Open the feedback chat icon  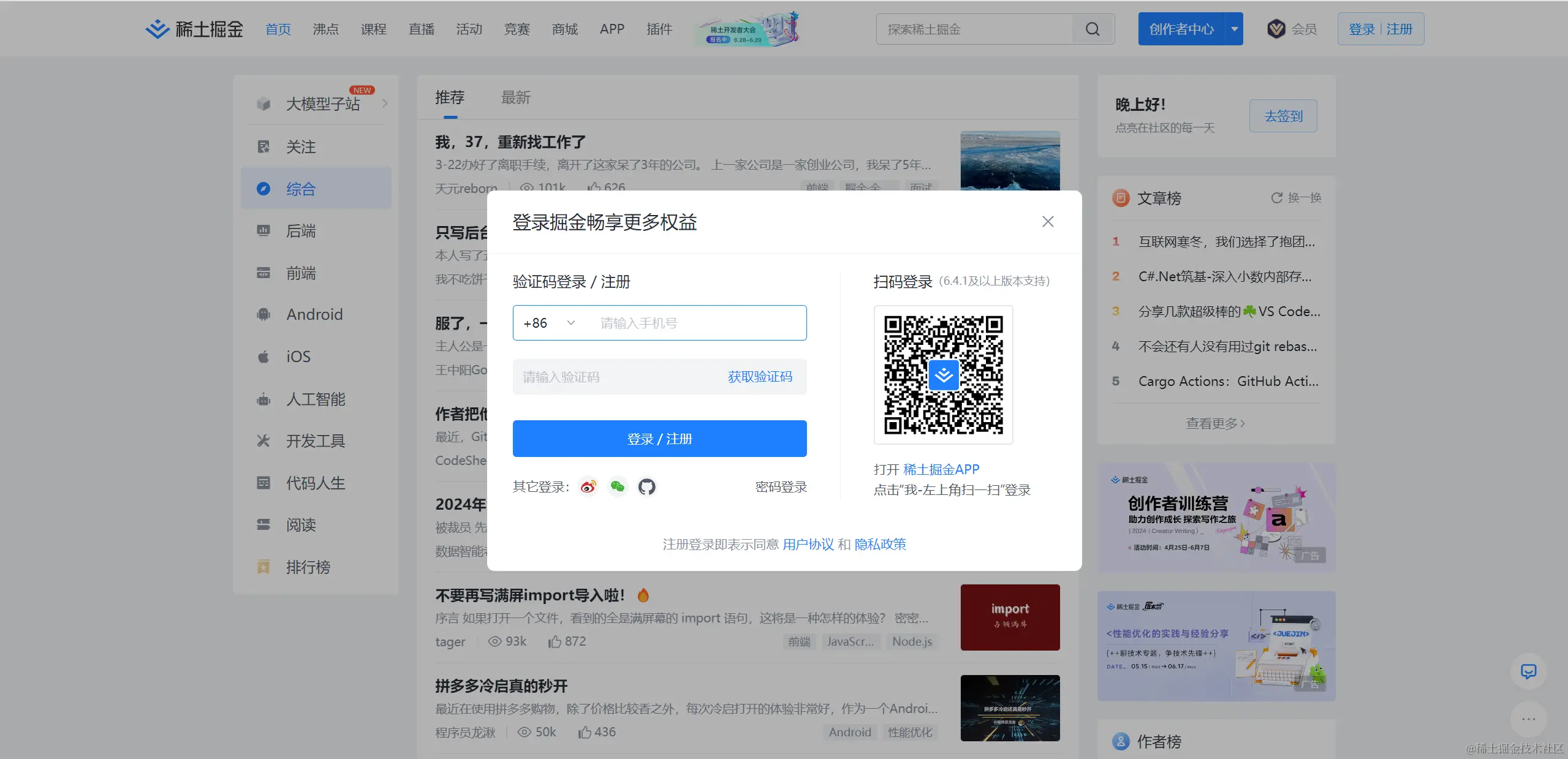(x=1528, y=671)
